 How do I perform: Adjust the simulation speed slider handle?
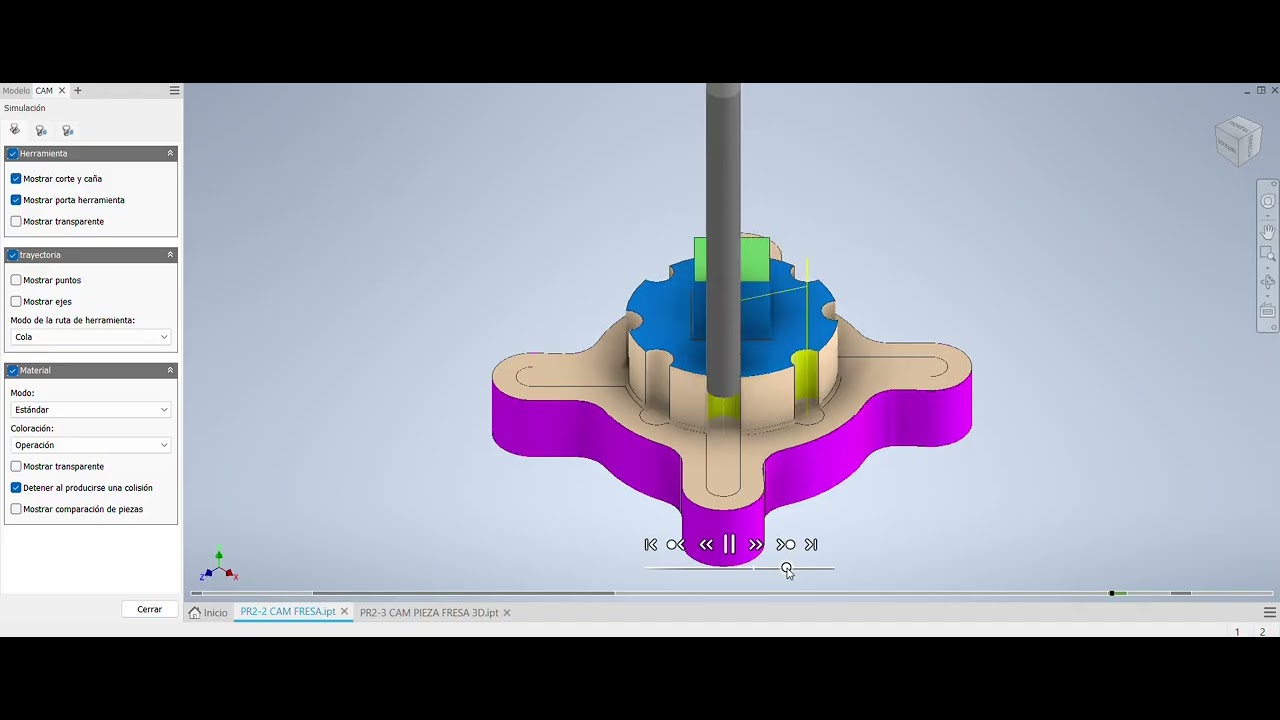[x=787, y=568]
